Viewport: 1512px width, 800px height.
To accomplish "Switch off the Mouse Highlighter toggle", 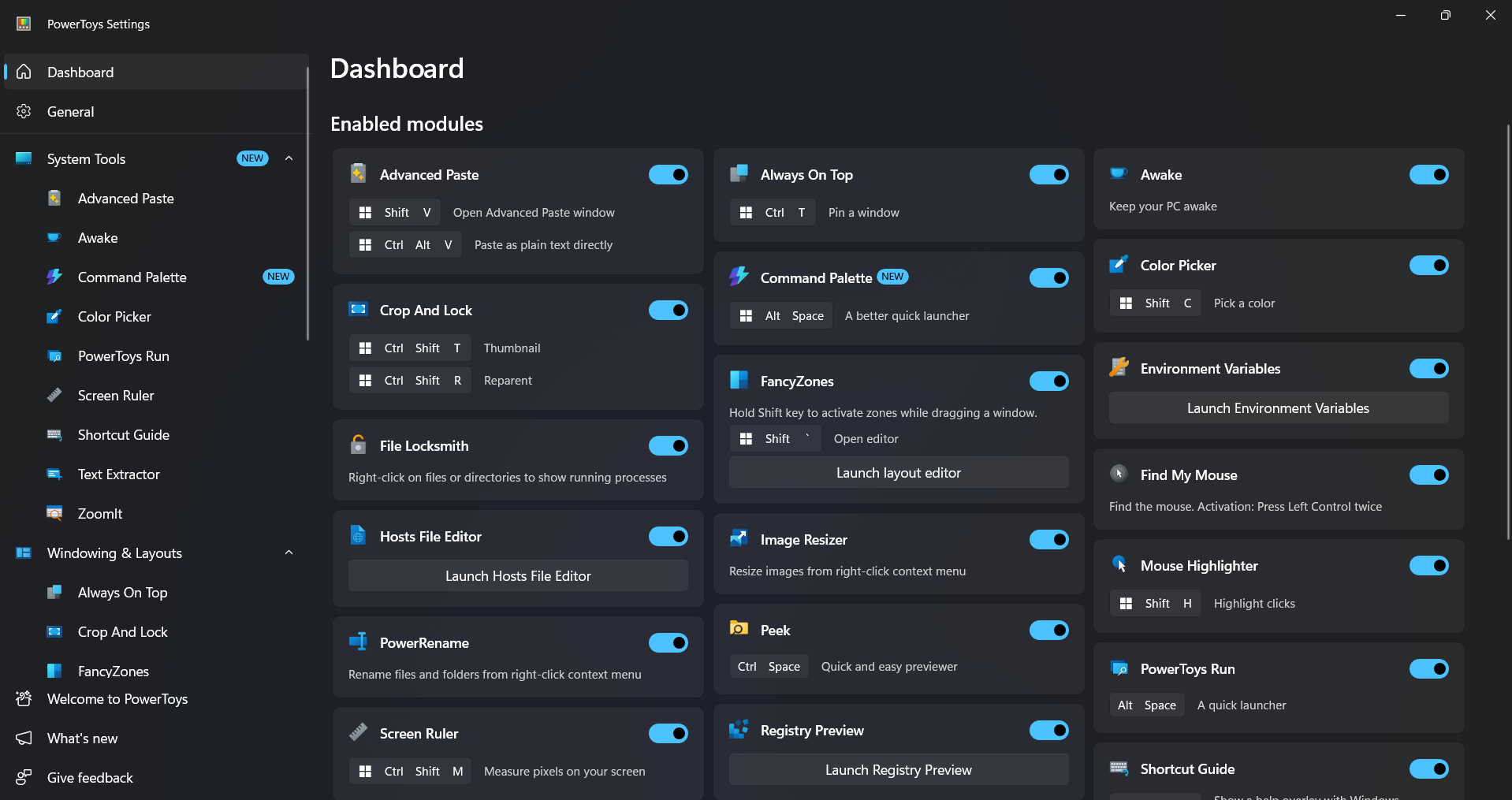I will 1428,566.
